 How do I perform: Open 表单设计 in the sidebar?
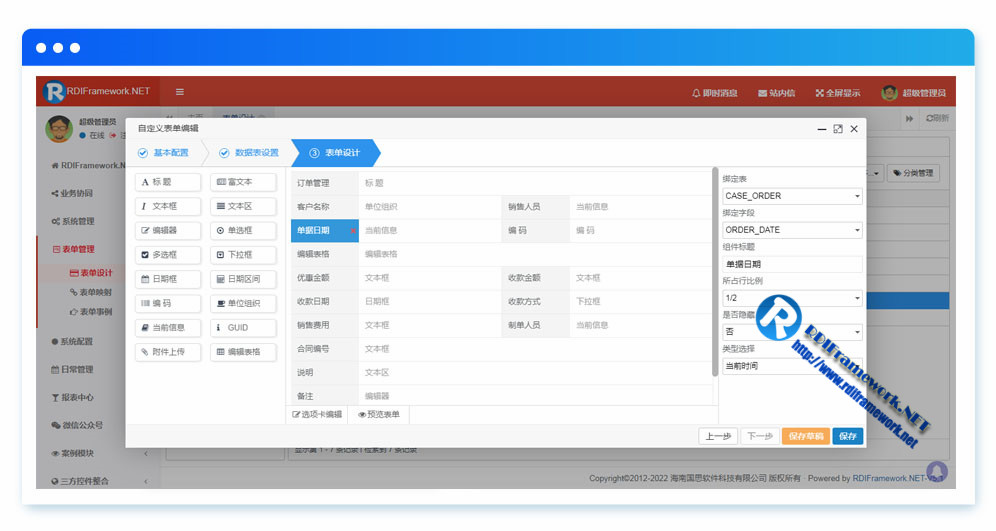[x=91, y=272]
